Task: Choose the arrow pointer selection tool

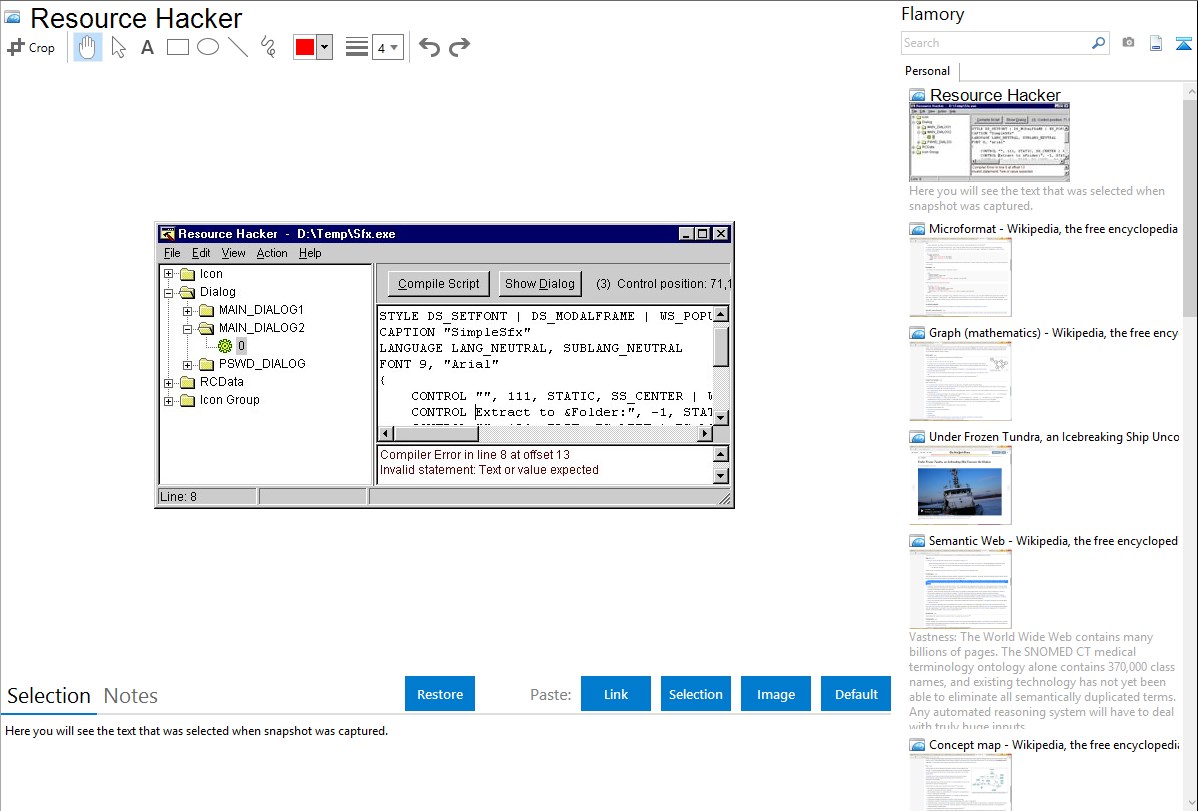Action: 118,47
